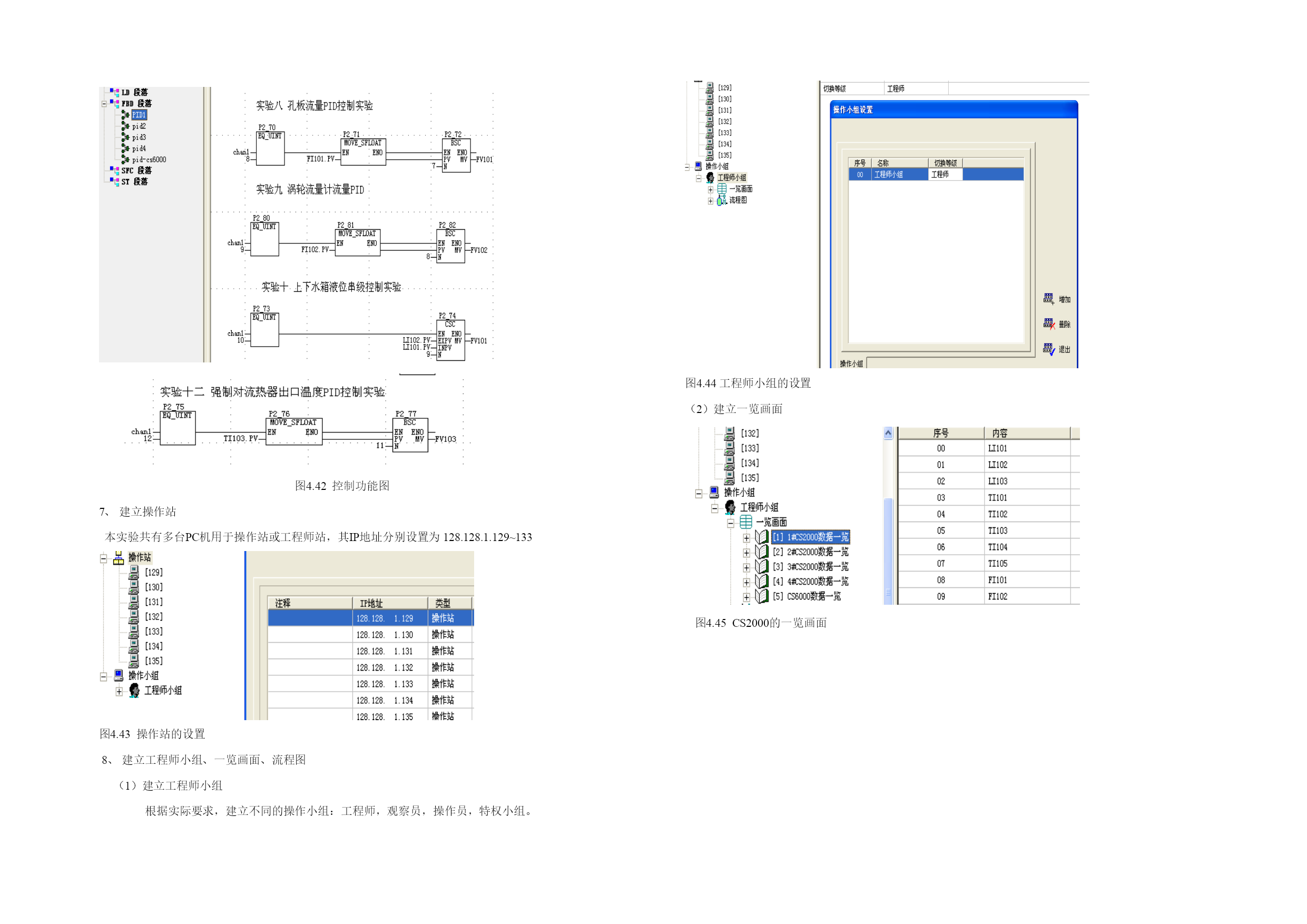Open the pid4 function block icon
This screenshot has height=924, width=1307.
coord(126,149)
